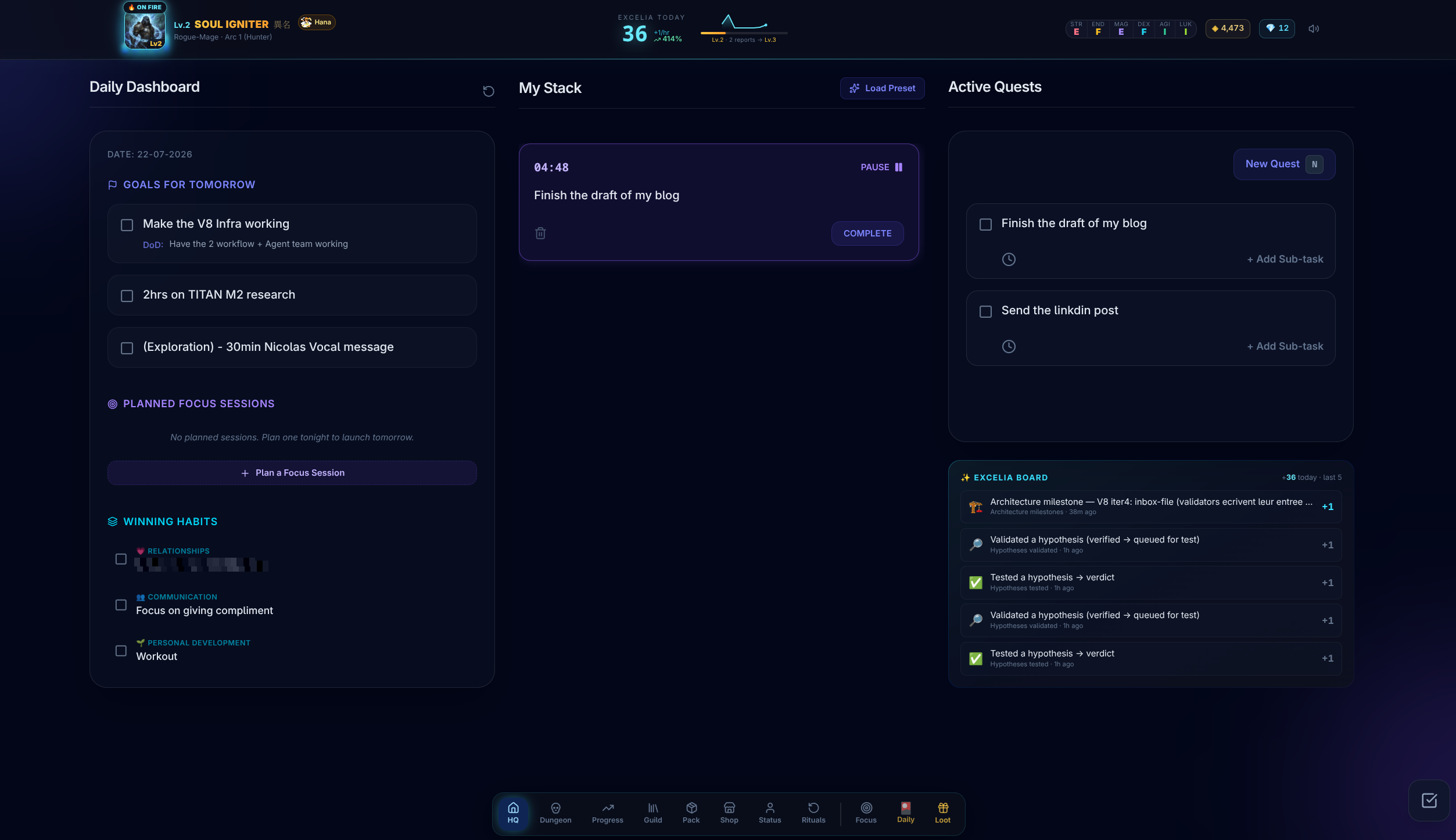Open the gems counter showing 12

[1277, 28]
